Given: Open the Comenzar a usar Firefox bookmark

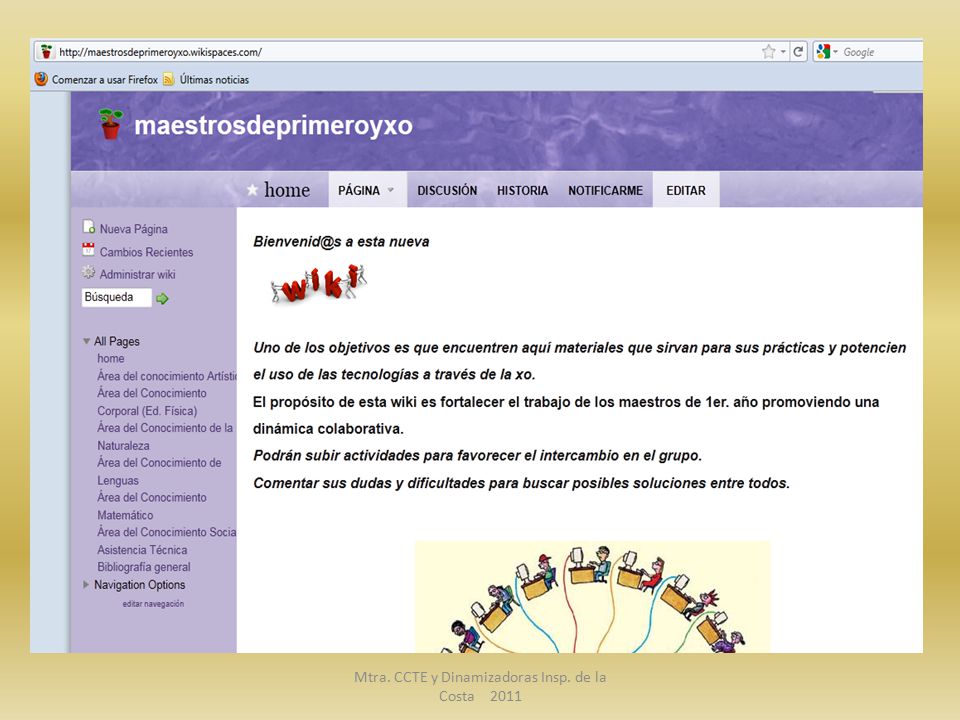Looking at the screenshot, I should [105, 80].
